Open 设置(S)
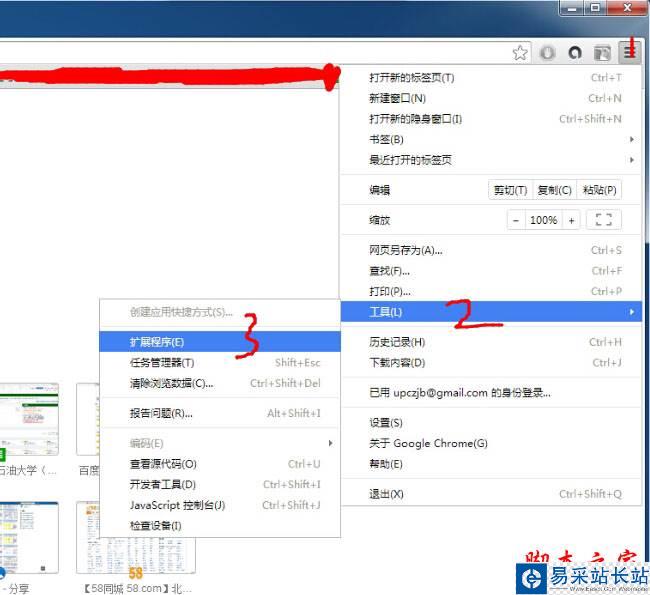Image resolution: width=650 pixels, height=595 pixels. (x=491, y=423)
